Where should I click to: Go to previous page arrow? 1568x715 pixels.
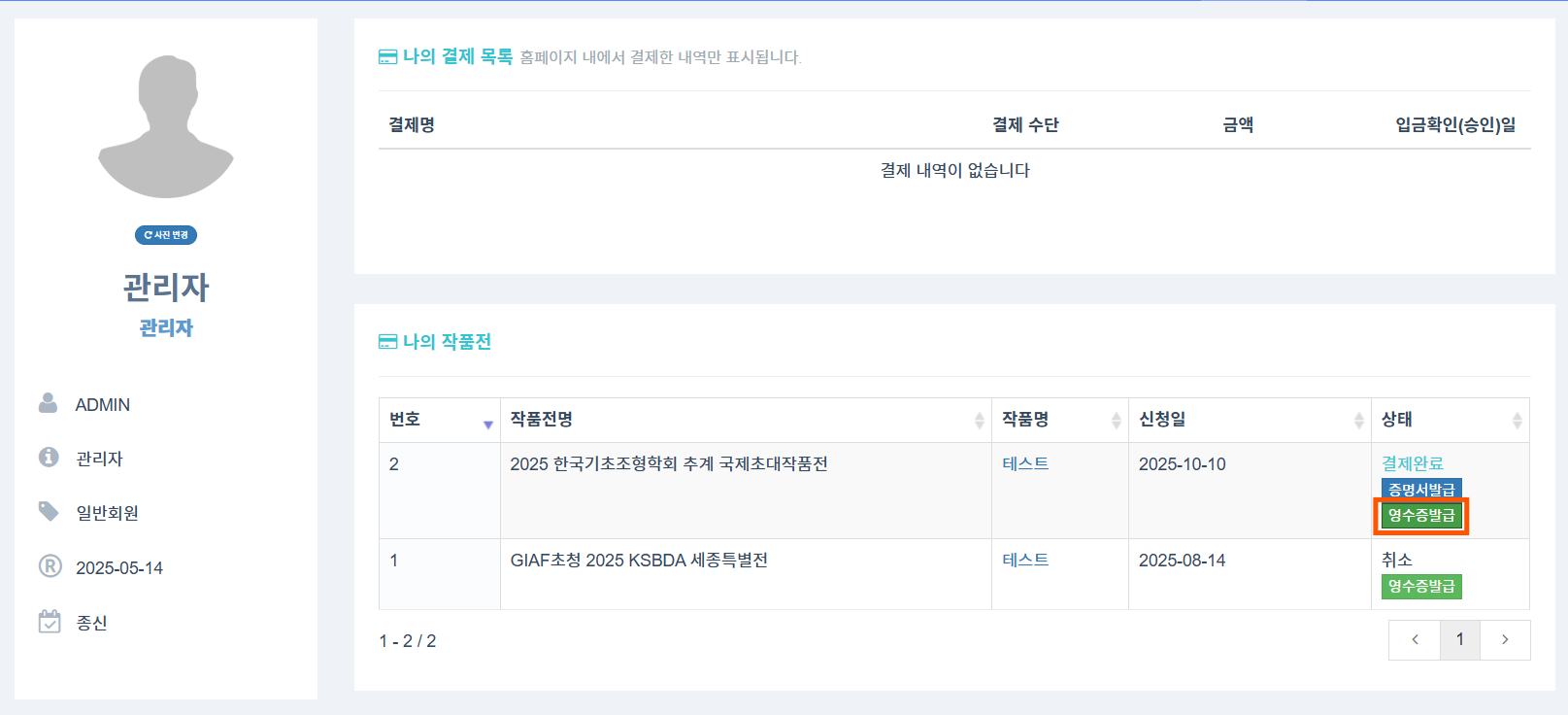pyautogui.click(x=1415, y=639)
